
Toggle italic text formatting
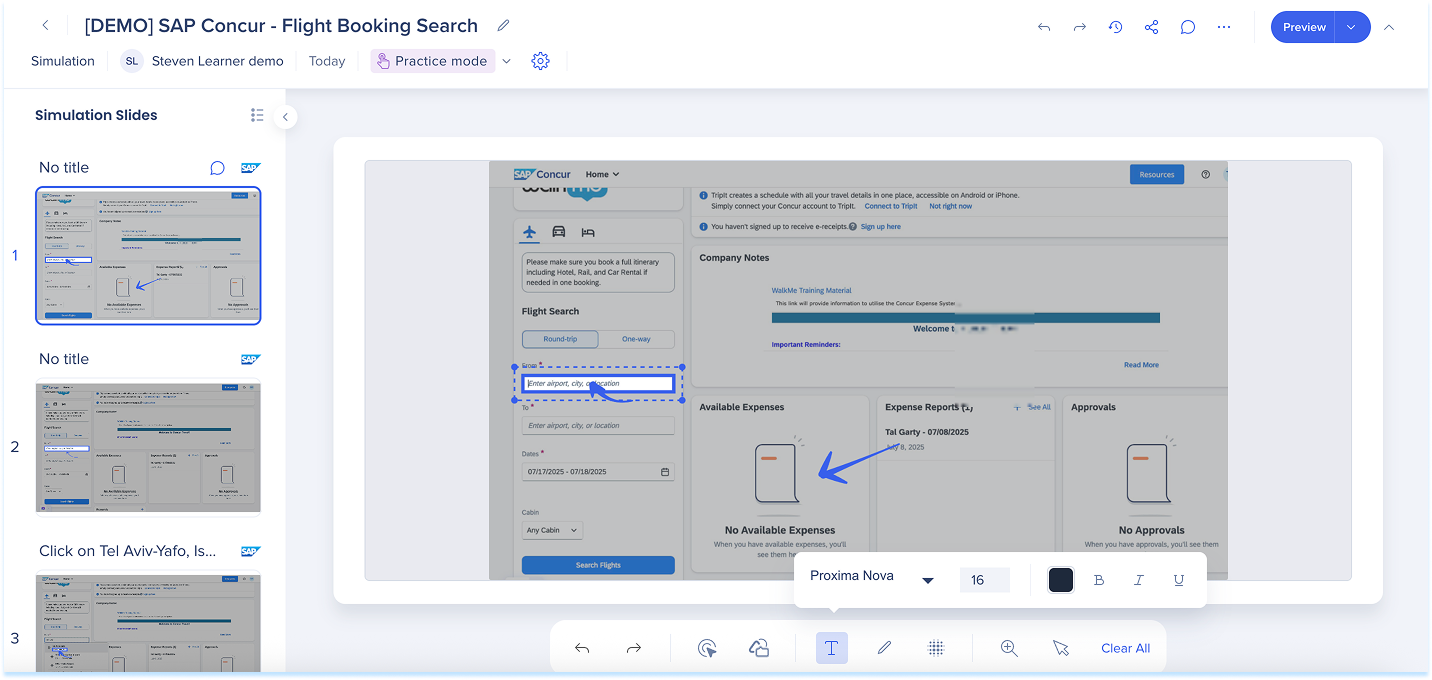point(1139,580)
